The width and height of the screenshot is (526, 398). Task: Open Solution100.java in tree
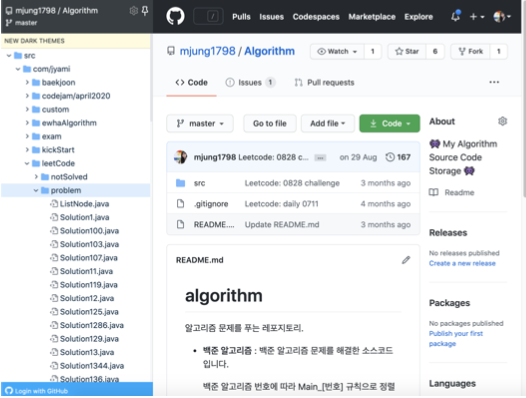click(x=89, y=231)
